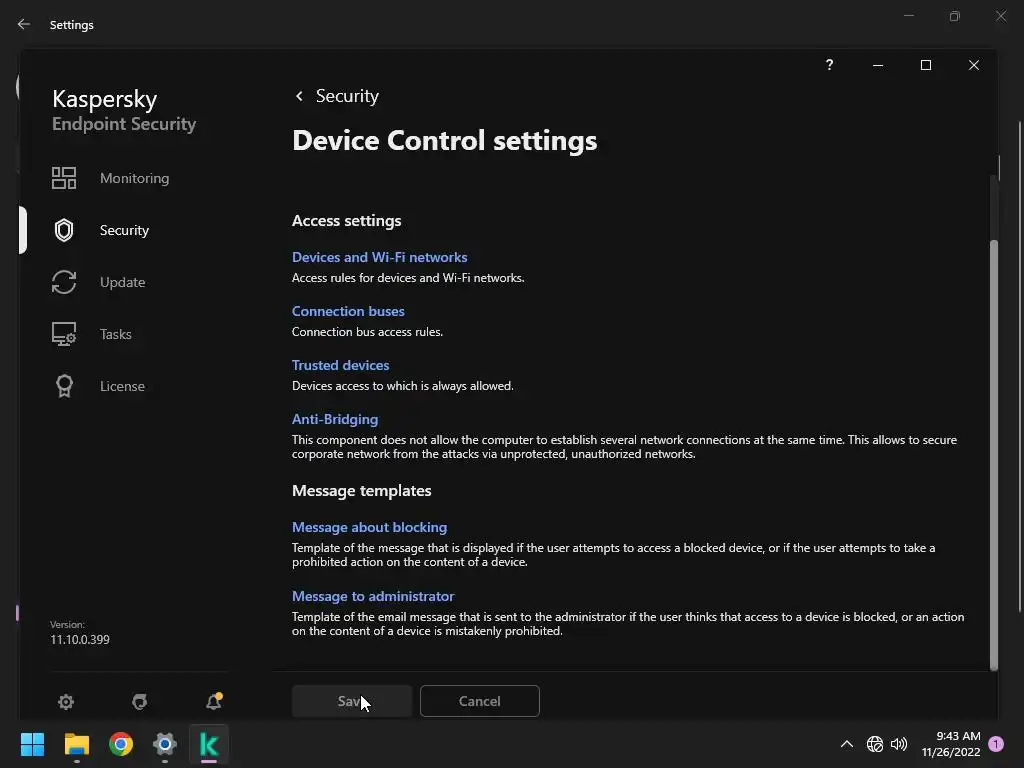Open Windows Start menu
The height and width of the screenshot is (768, 1024).
32,744
